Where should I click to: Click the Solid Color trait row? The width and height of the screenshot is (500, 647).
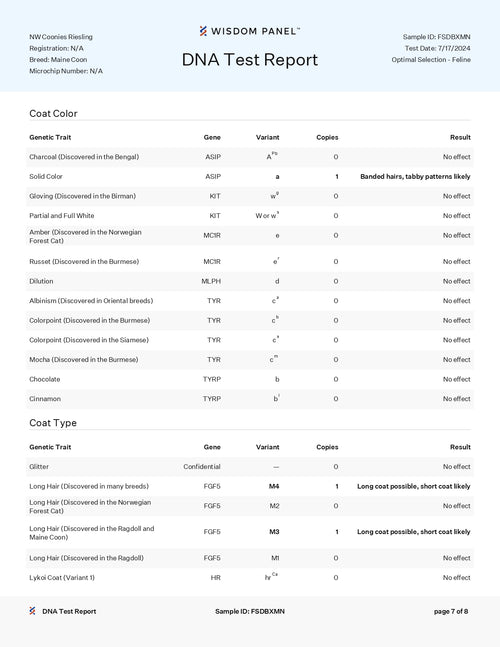click(x=250, y=177)
